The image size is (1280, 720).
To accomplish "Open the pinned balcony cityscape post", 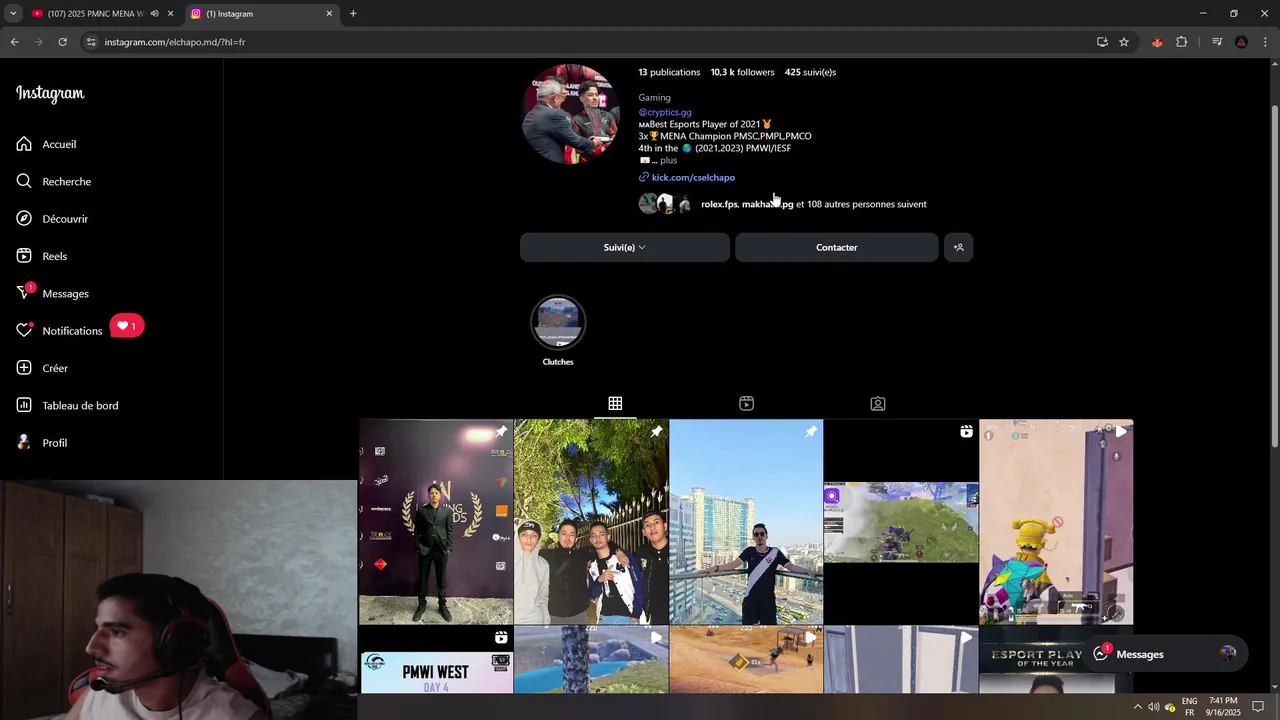I will point(746,522).
